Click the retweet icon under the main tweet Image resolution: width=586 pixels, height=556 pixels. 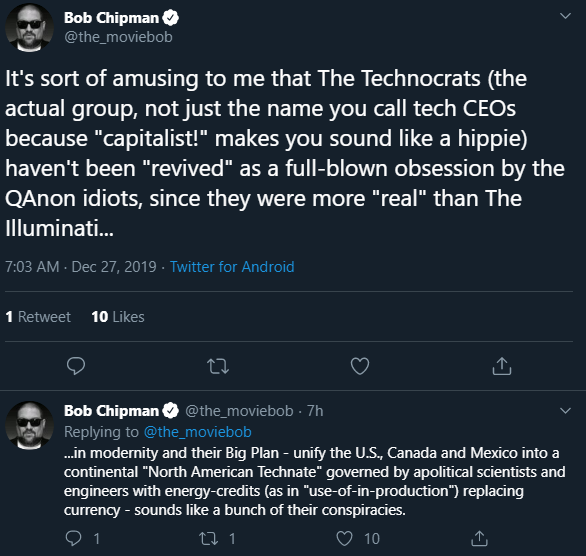[x=218, y=366]
